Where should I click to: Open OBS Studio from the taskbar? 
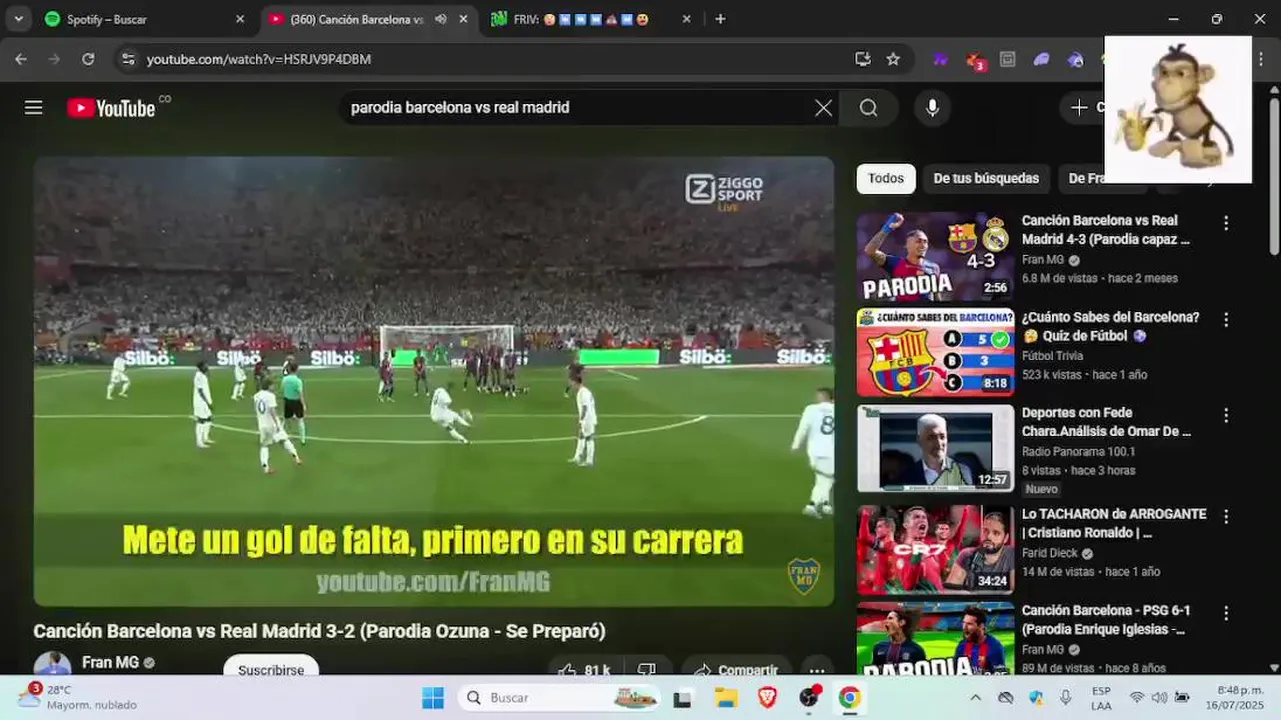(x=809, y=698)
